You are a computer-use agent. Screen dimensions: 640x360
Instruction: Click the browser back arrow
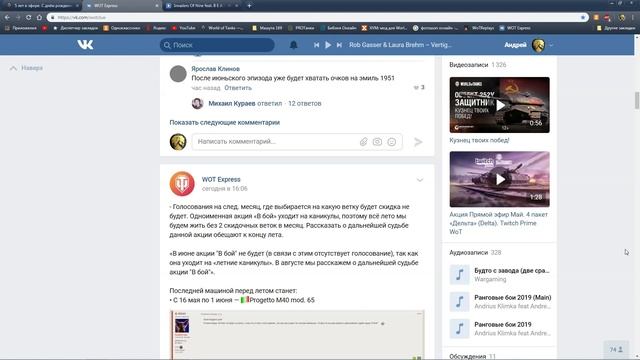[x=7, y=17]
